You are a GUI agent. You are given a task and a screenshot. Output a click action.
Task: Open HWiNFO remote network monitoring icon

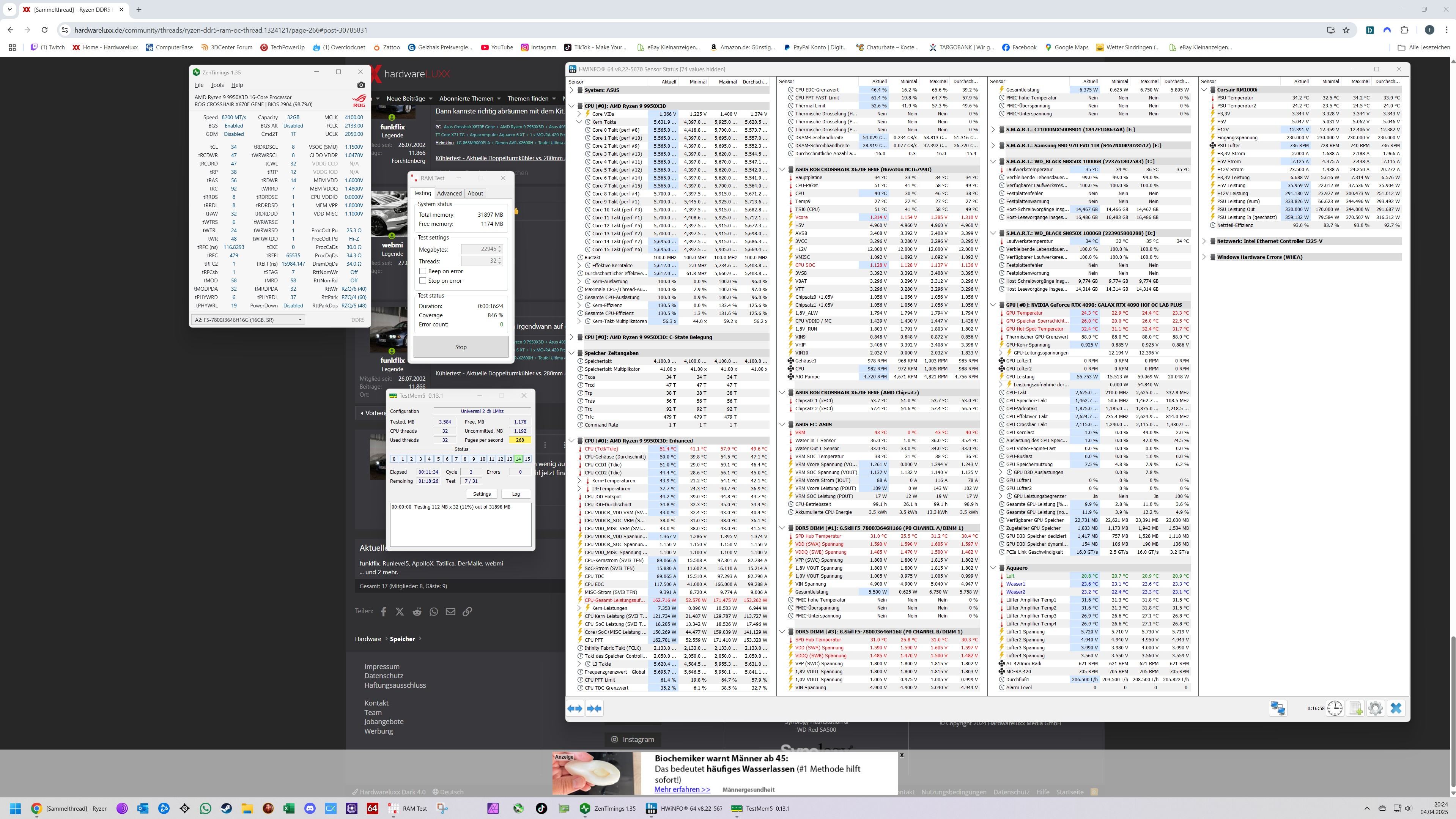(1278, 708)
